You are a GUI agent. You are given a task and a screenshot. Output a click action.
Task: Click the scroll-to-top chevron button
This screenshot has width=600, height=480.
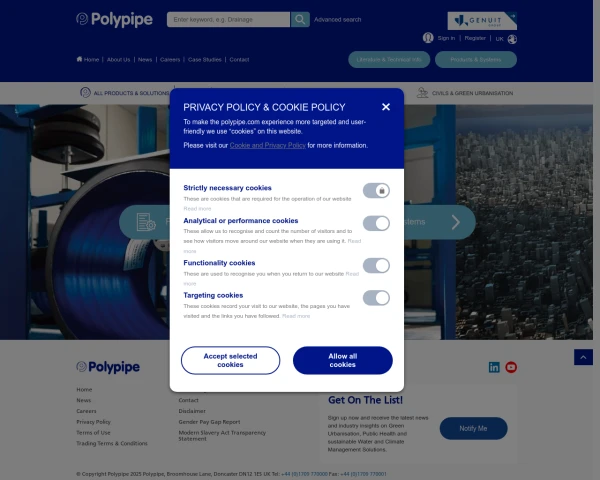coord(583,357)
